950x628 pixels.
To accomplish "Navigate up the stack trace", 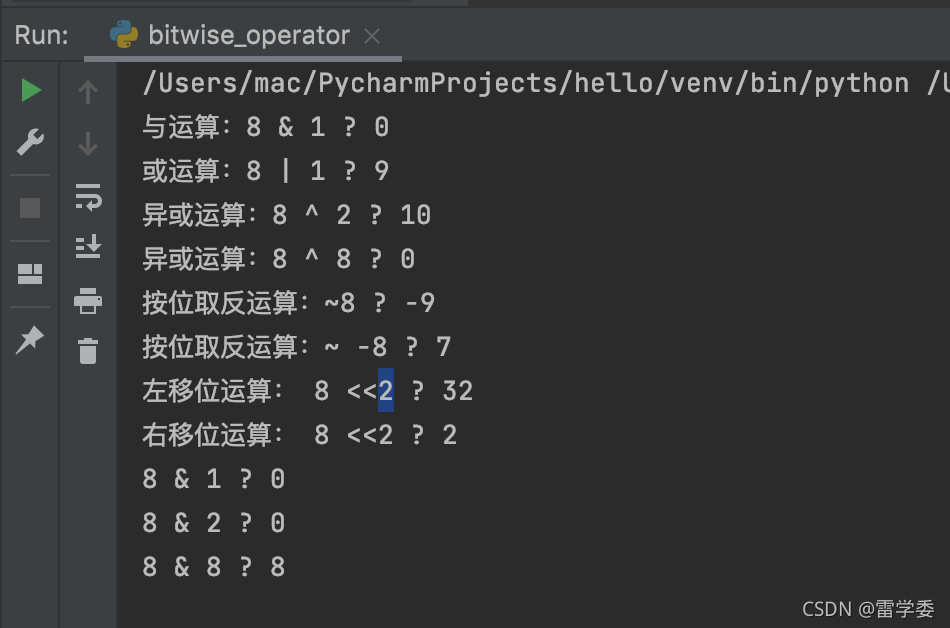I will (x=88, y=91).
